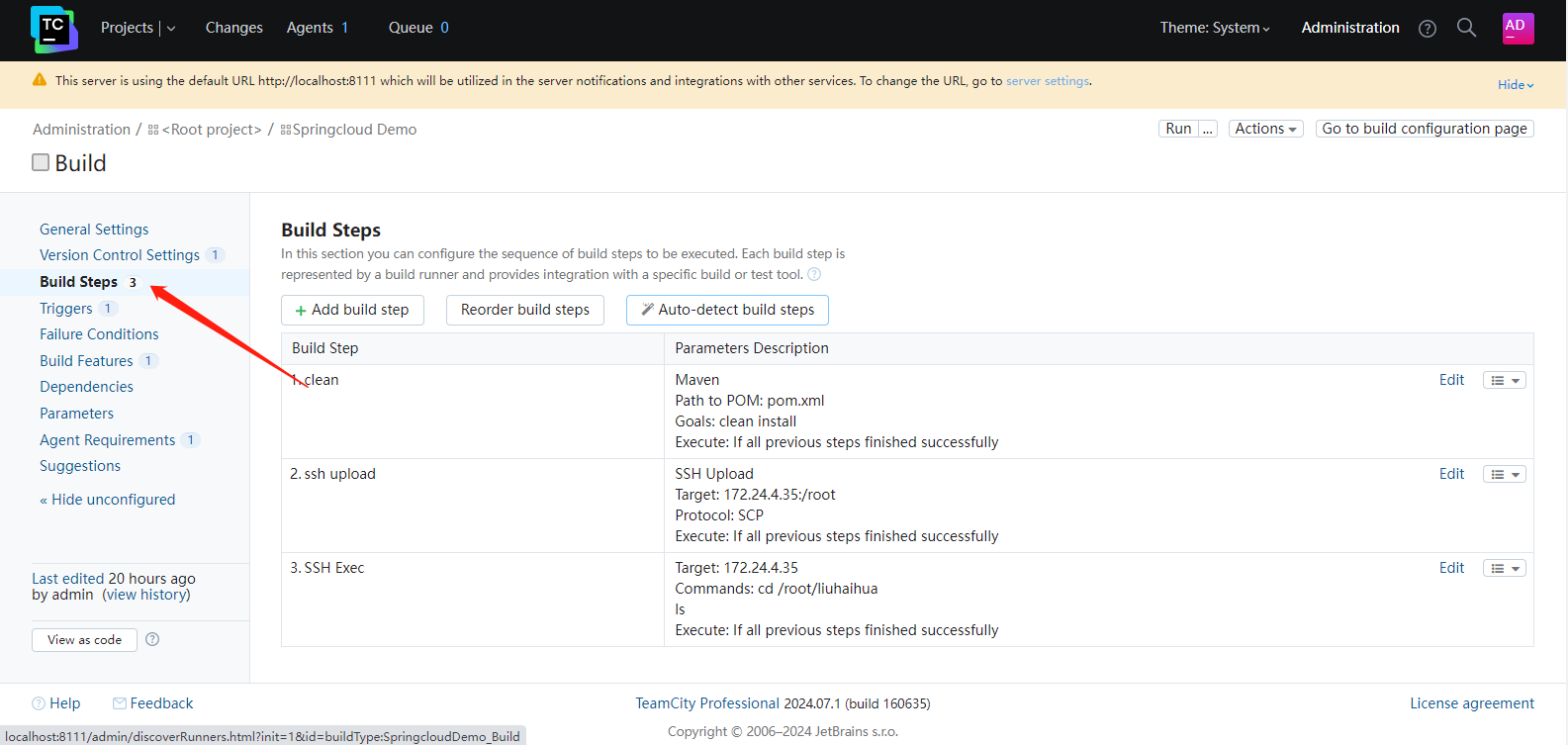Click Edit link for ssh upload step

click(x=1451, y=474)
